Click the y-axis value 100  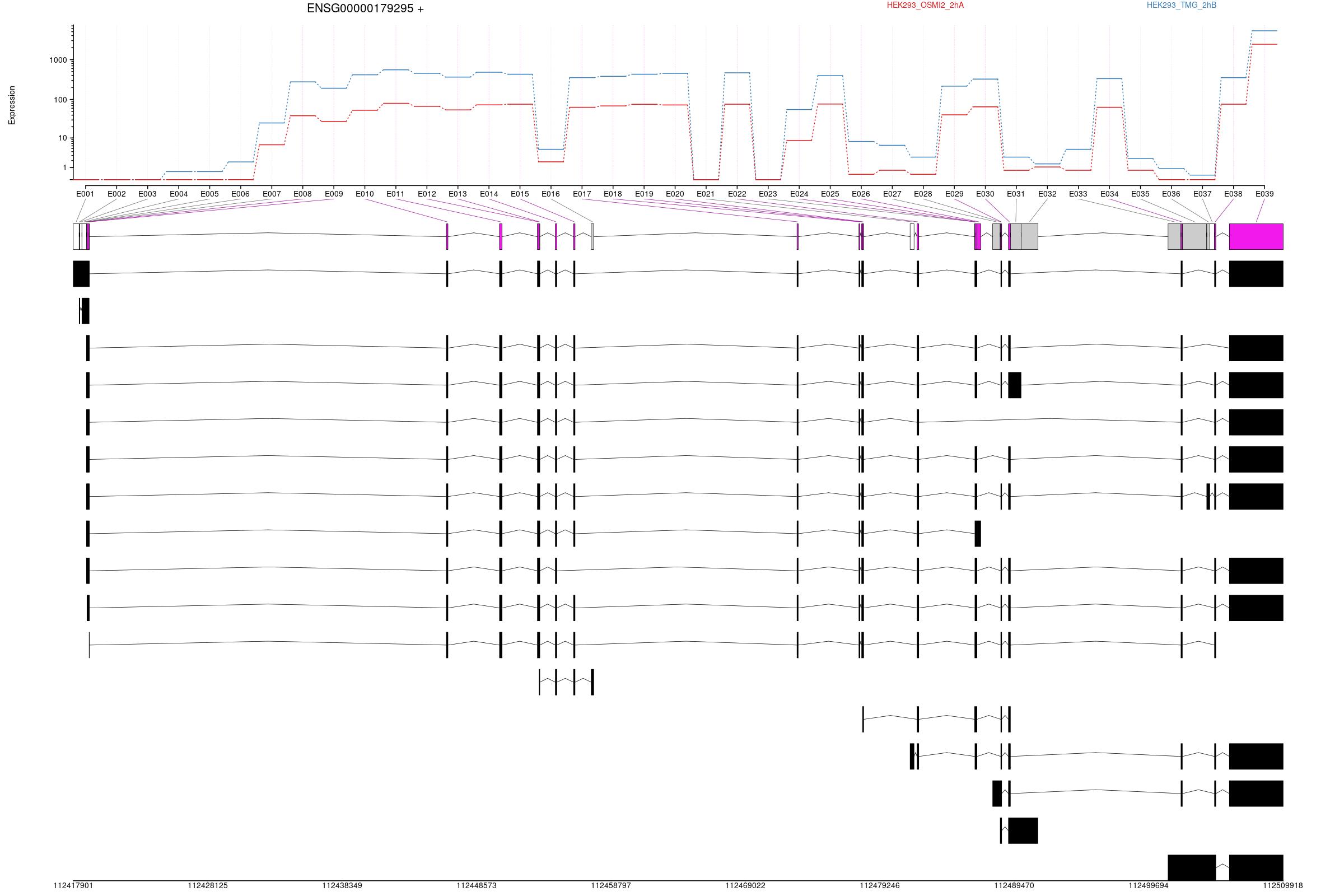click(x=60, y=100)
